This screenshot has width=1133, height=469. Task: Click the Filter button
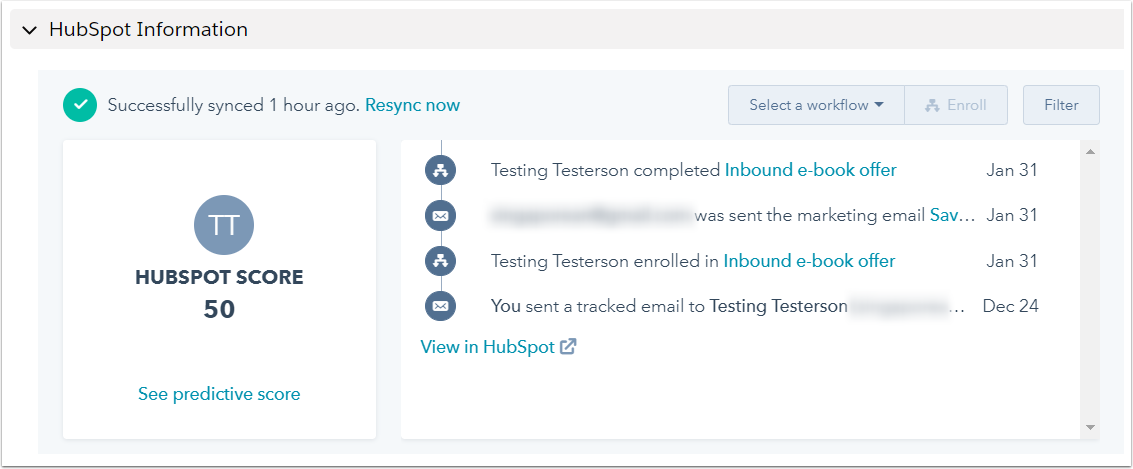[1061, 105]
